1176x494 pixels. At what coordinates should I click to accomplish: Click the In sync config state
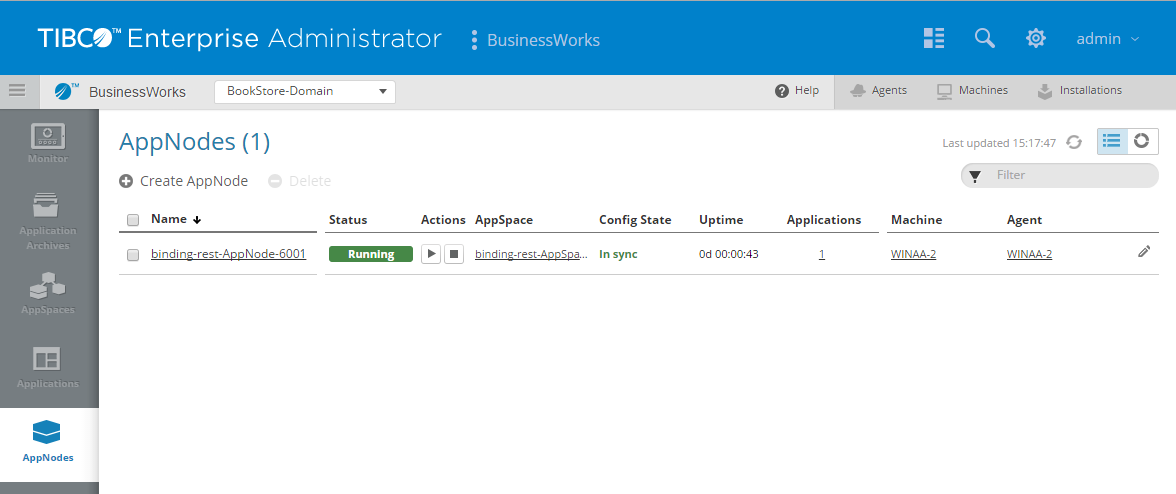618,254
